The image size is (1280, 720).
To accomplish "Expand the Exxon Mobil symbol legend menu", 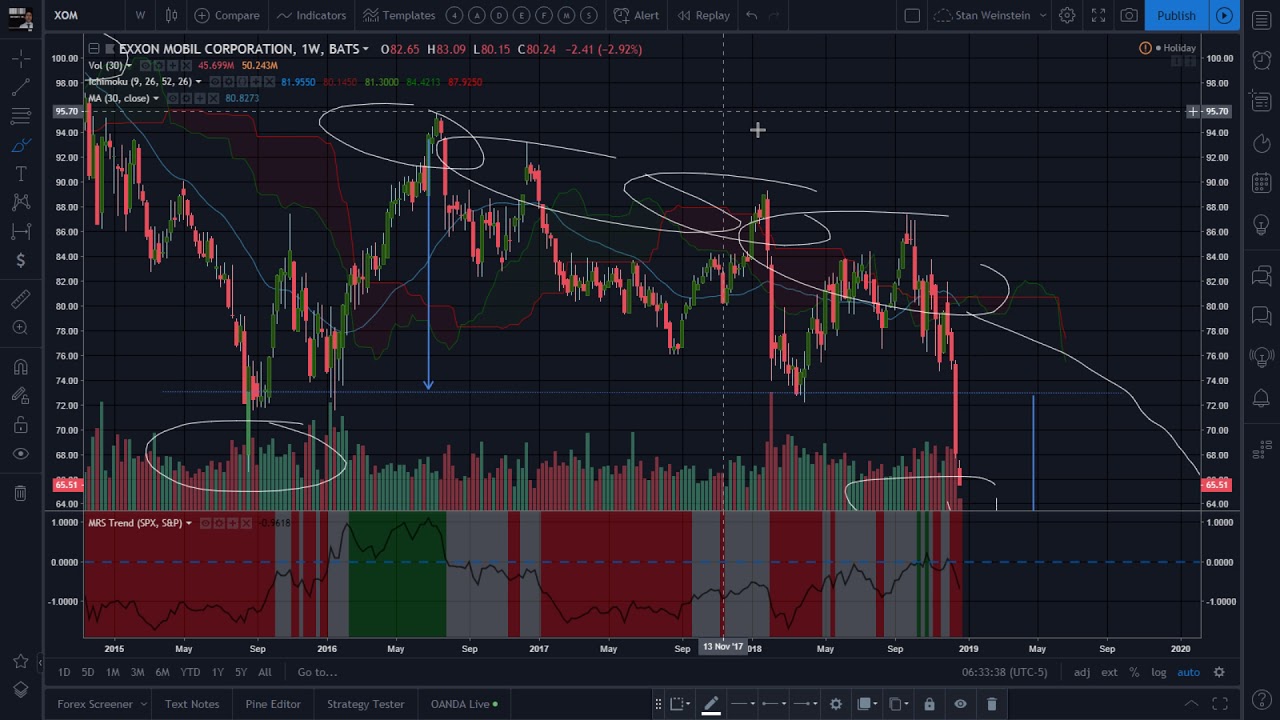I will coord(366,49).
